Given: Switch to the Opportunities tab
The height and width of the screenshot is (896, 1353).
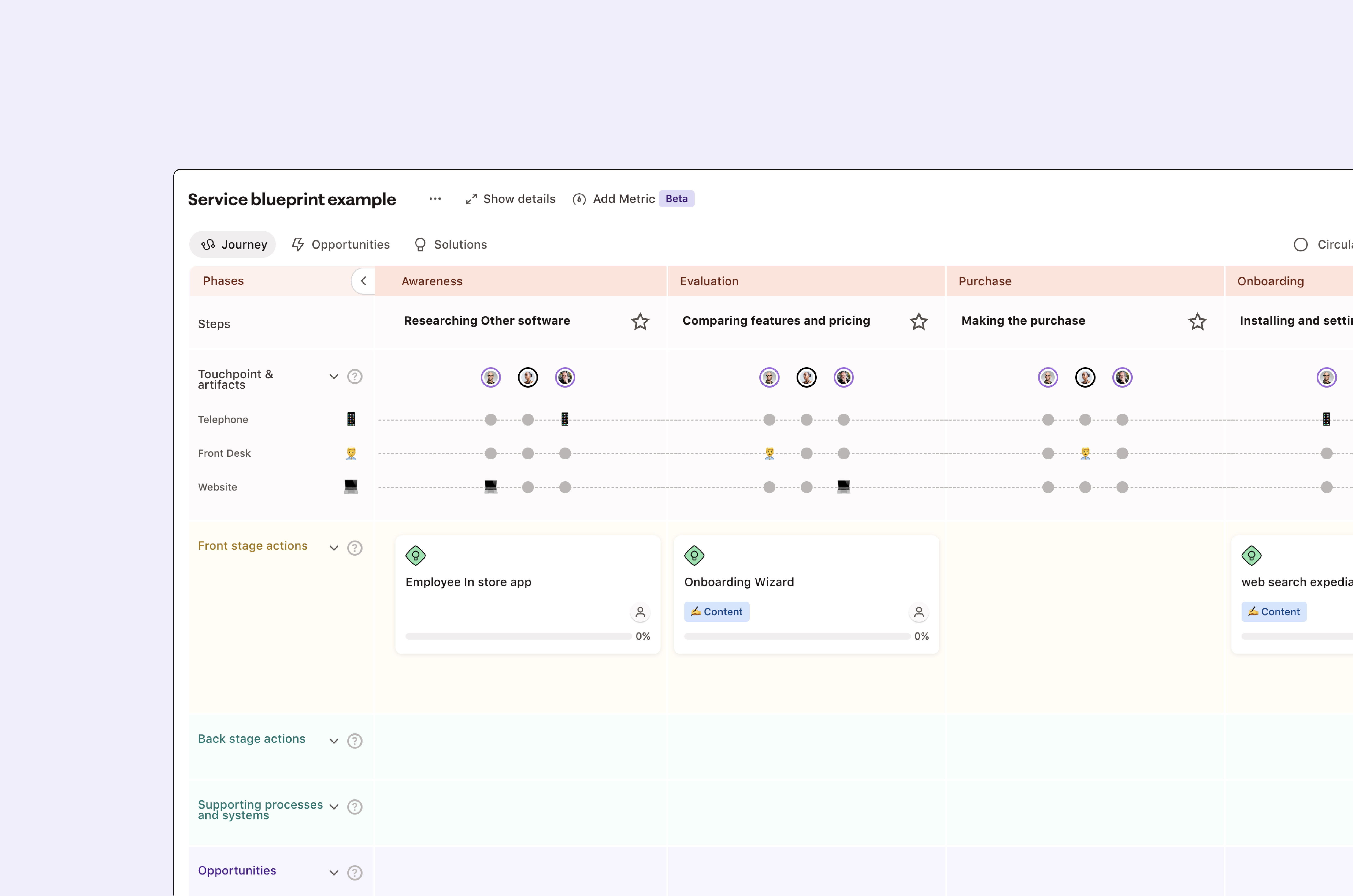Looking at the screenshot, I should 341,244.
